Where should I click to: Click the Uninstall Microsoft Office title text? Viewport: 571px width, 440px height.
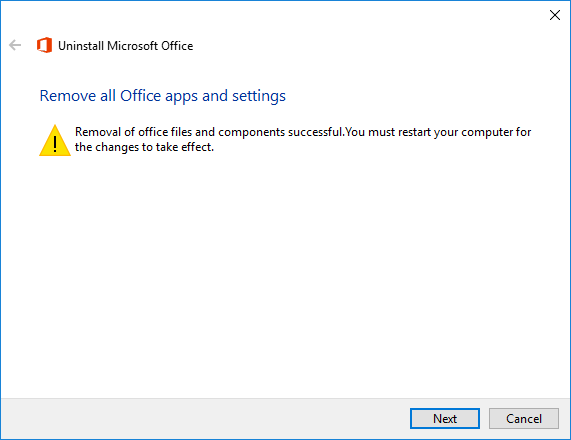pyautogui.click(x=126, y=46)
